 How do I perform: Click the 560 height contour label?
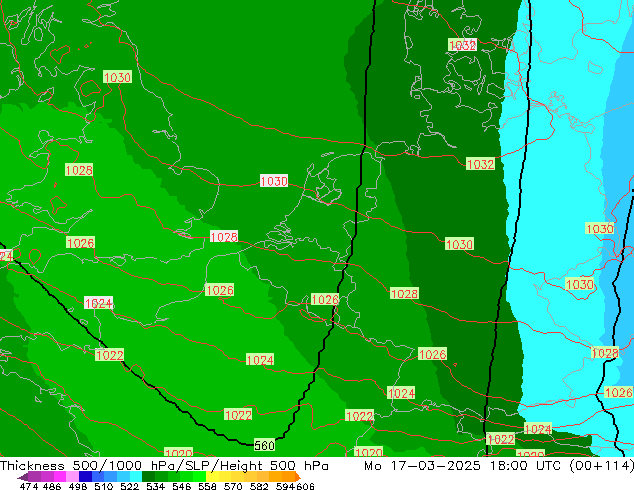tap(264, 445)
